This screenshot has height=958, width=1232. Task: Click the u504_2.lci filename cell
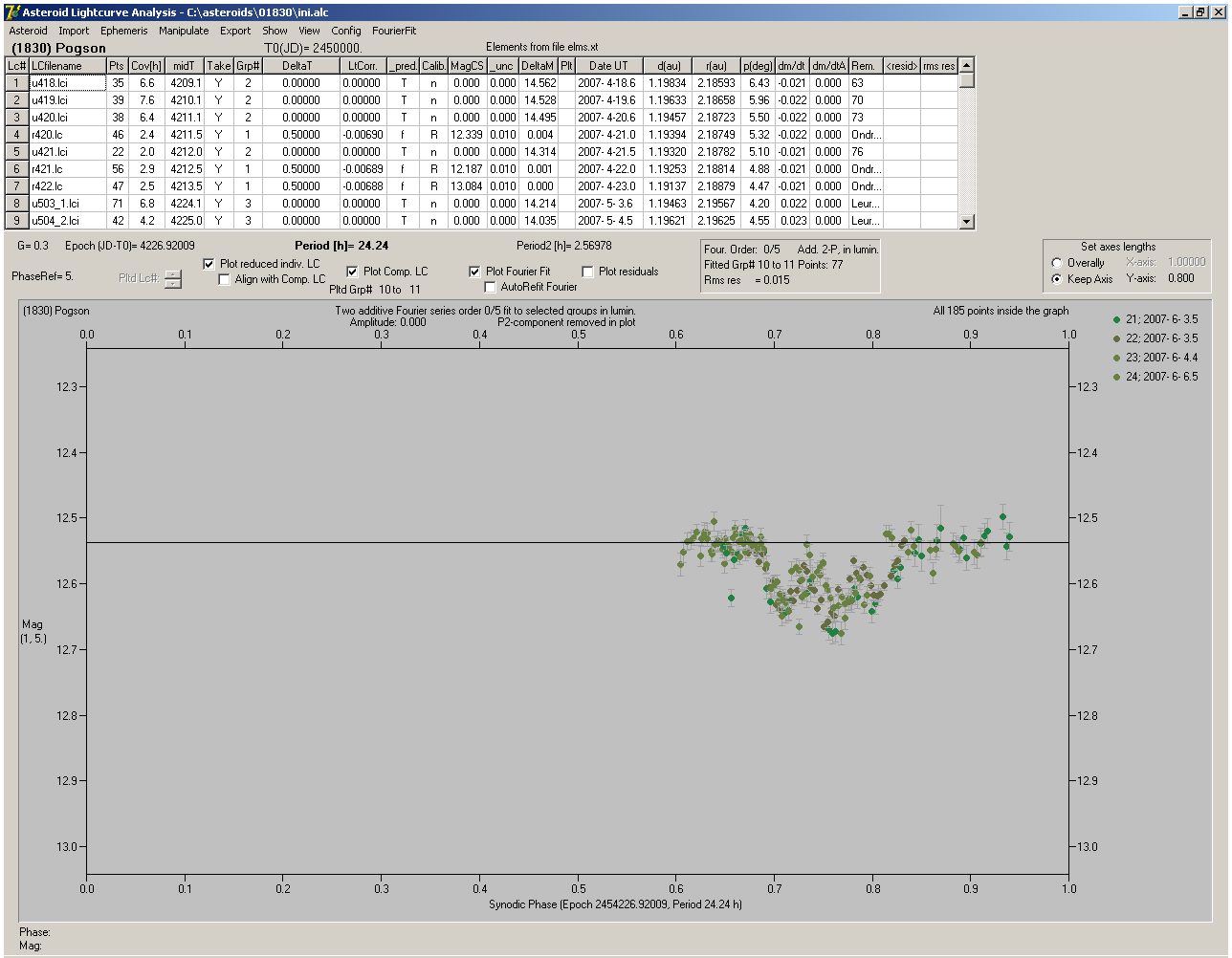click(68, 221)
